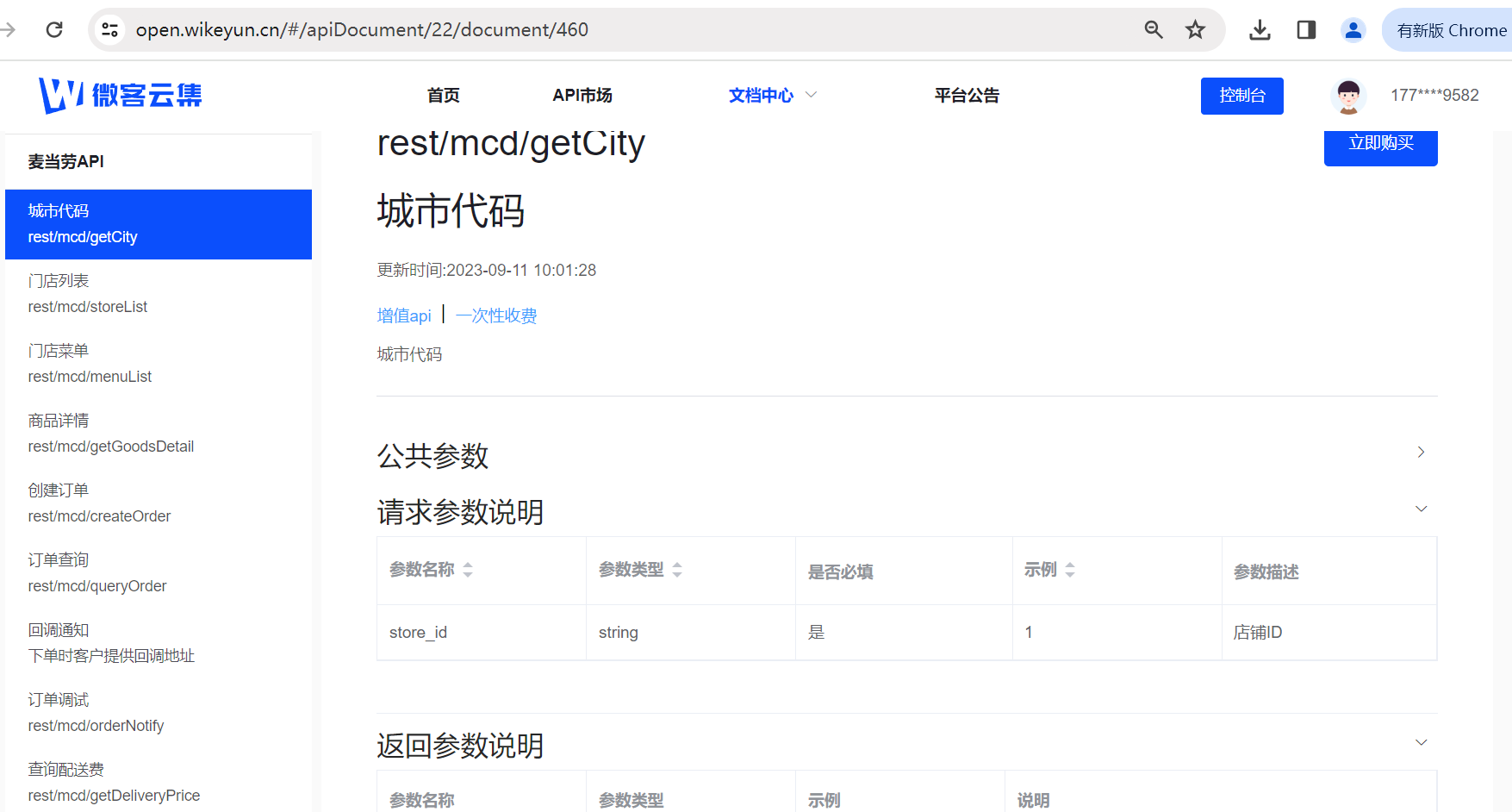Click the 立即购买 button

point(1381,145)
